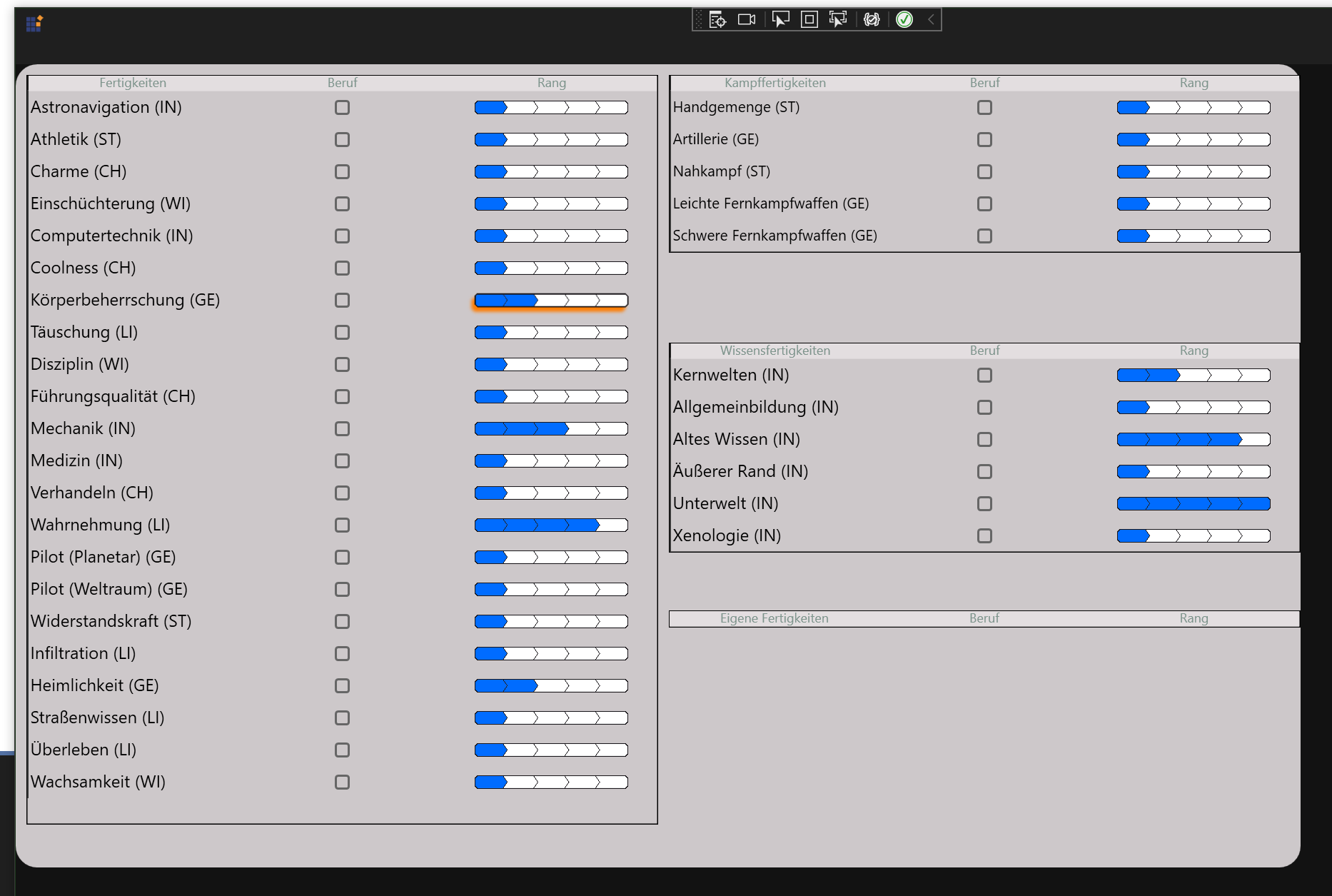Toggle the Beruf checkbox for Heimlichkeit (GE)
This screenshot has width=1332, height=896.
[343, 685]
